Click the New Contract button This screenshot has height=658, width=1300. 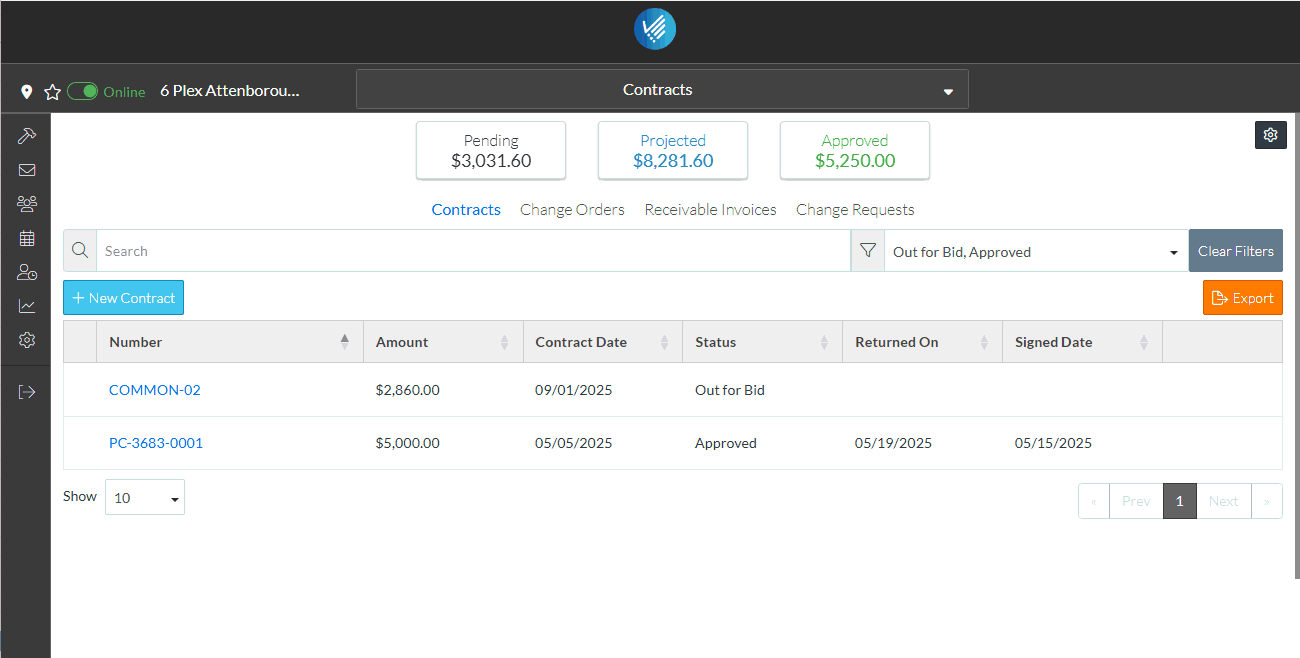(x=123, y=298)
